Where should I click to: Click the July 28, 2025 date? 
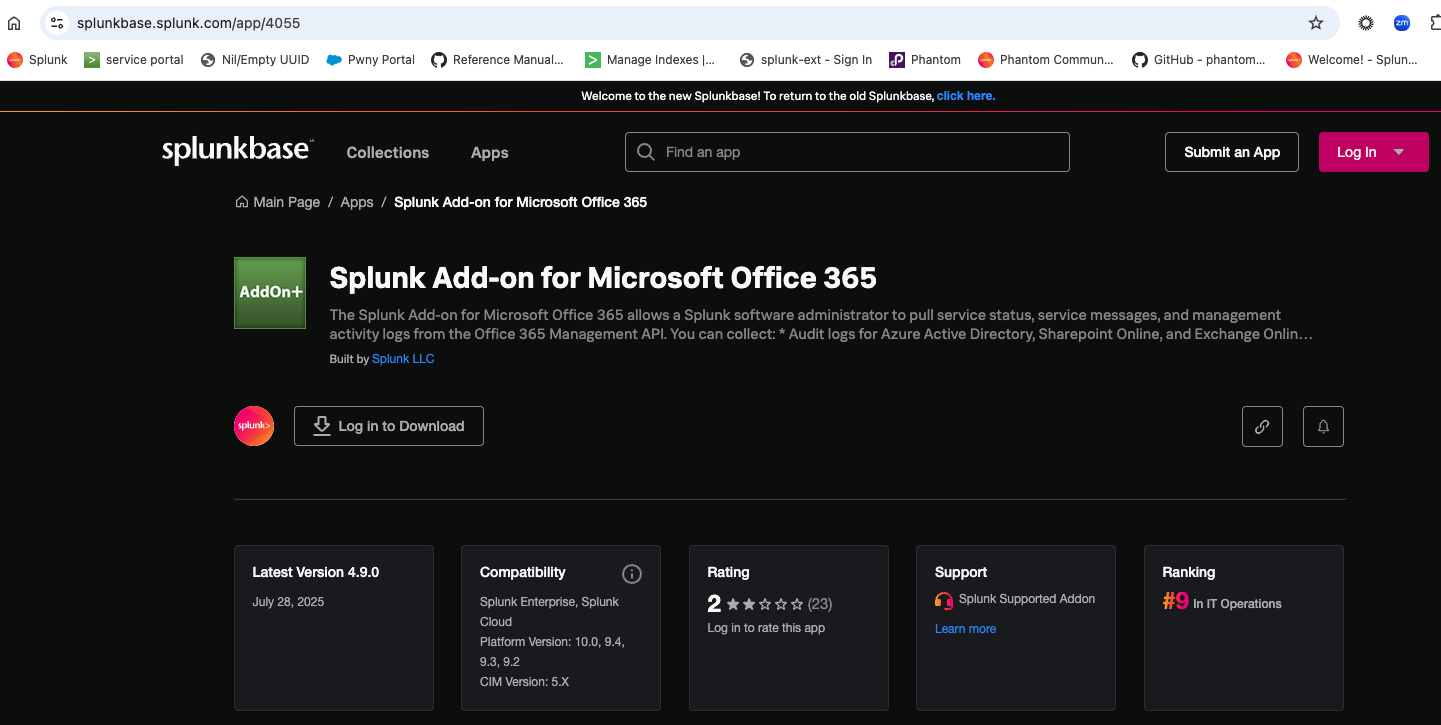click(288, 602)
